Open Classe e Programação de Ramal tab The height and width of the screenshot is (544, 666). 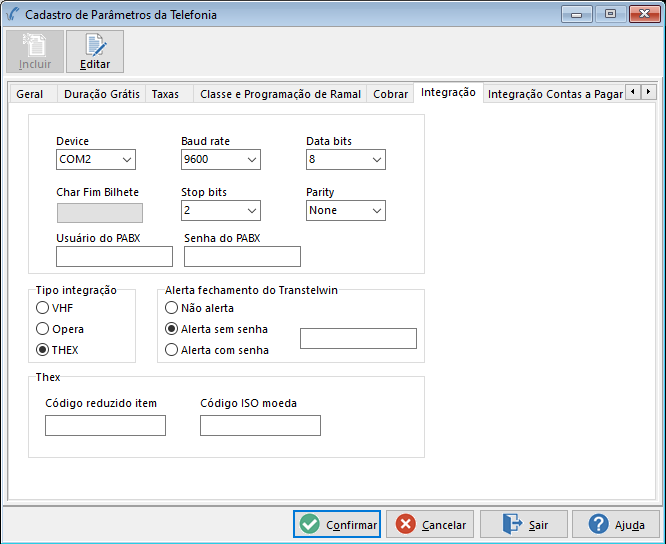pos(280,94)
